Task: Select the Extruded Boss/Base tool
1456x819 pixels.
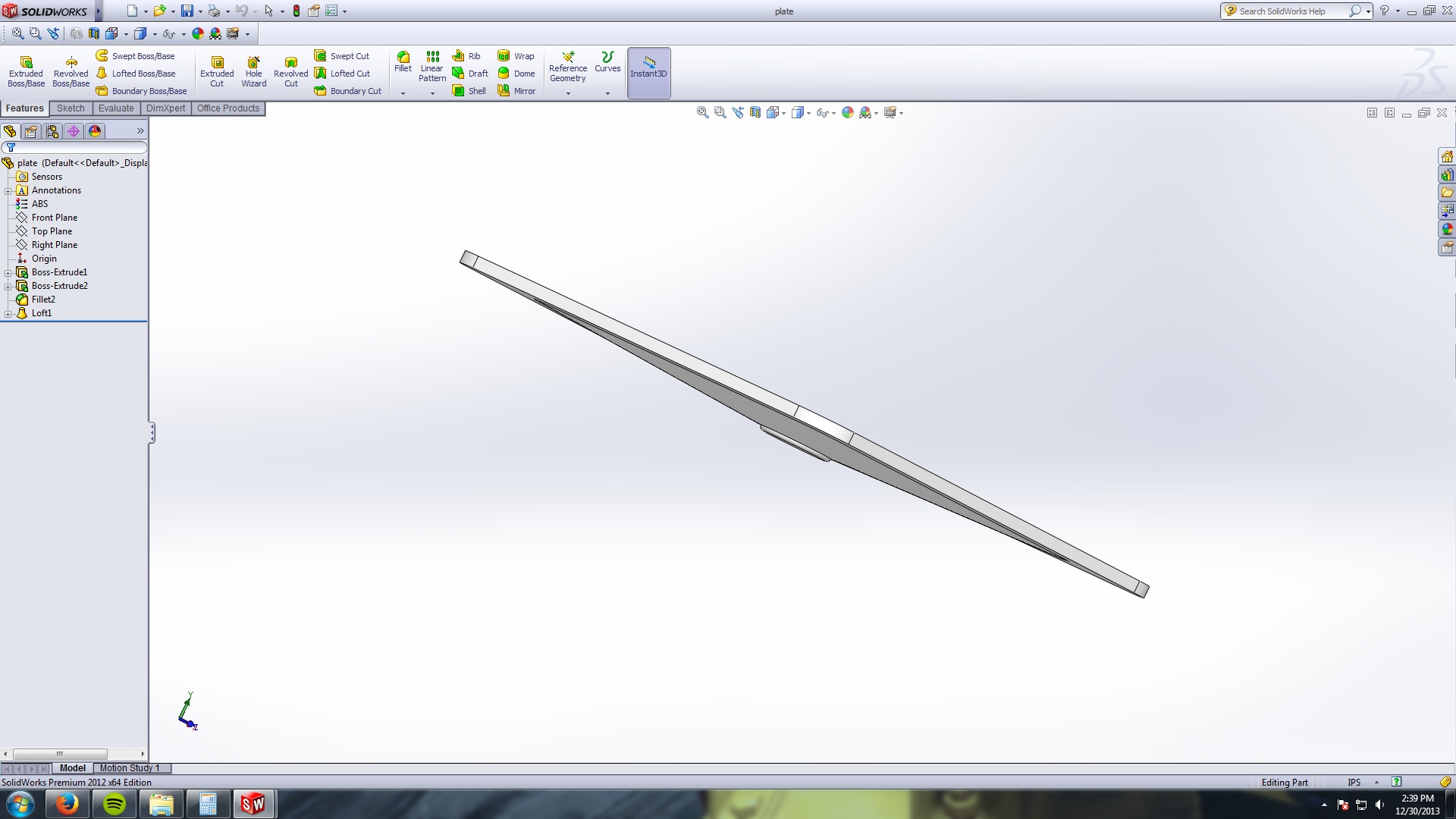Action: click(26, 71)
